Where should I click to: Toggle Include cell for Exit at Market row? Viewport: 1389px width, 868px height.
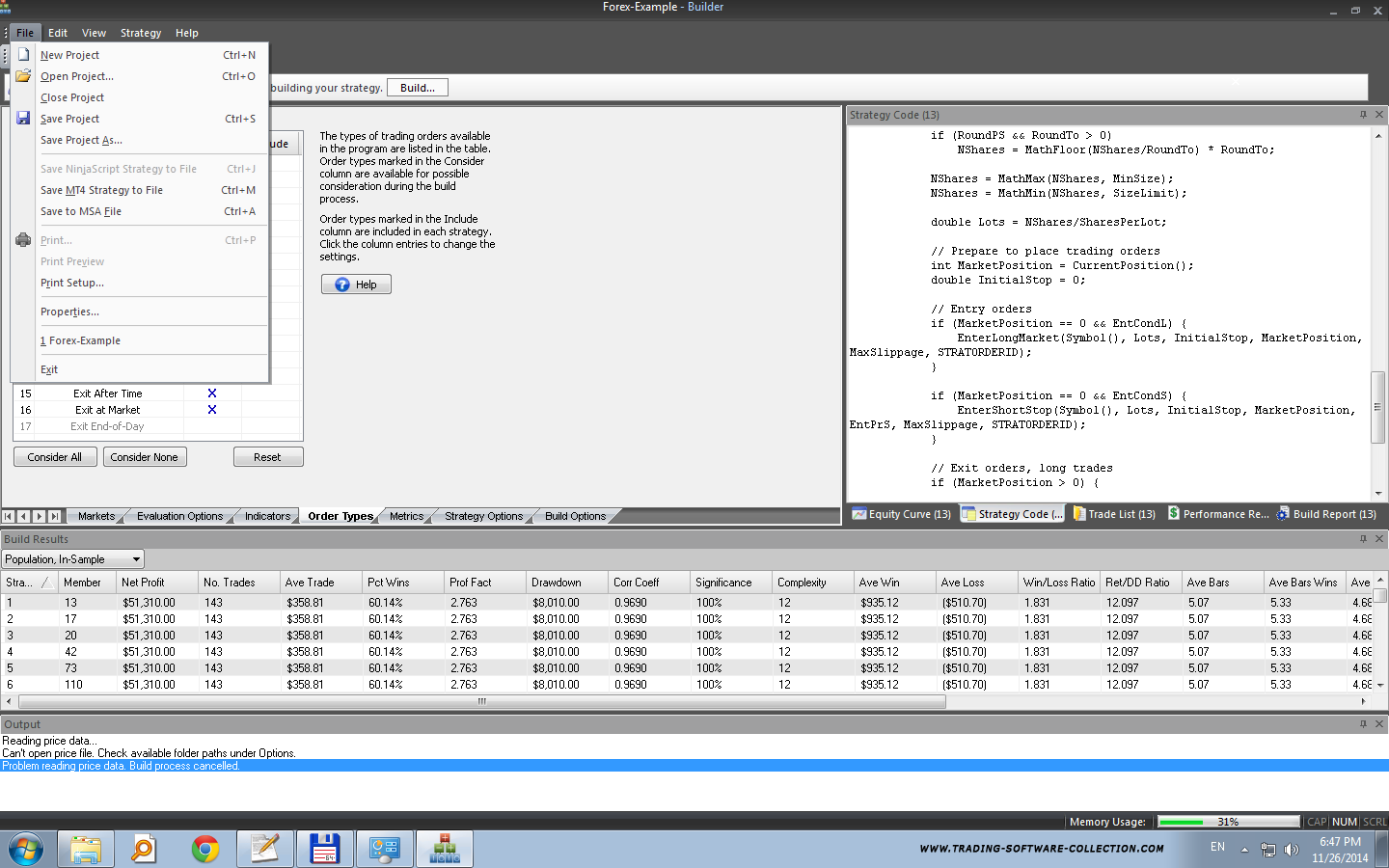[271, 410]
